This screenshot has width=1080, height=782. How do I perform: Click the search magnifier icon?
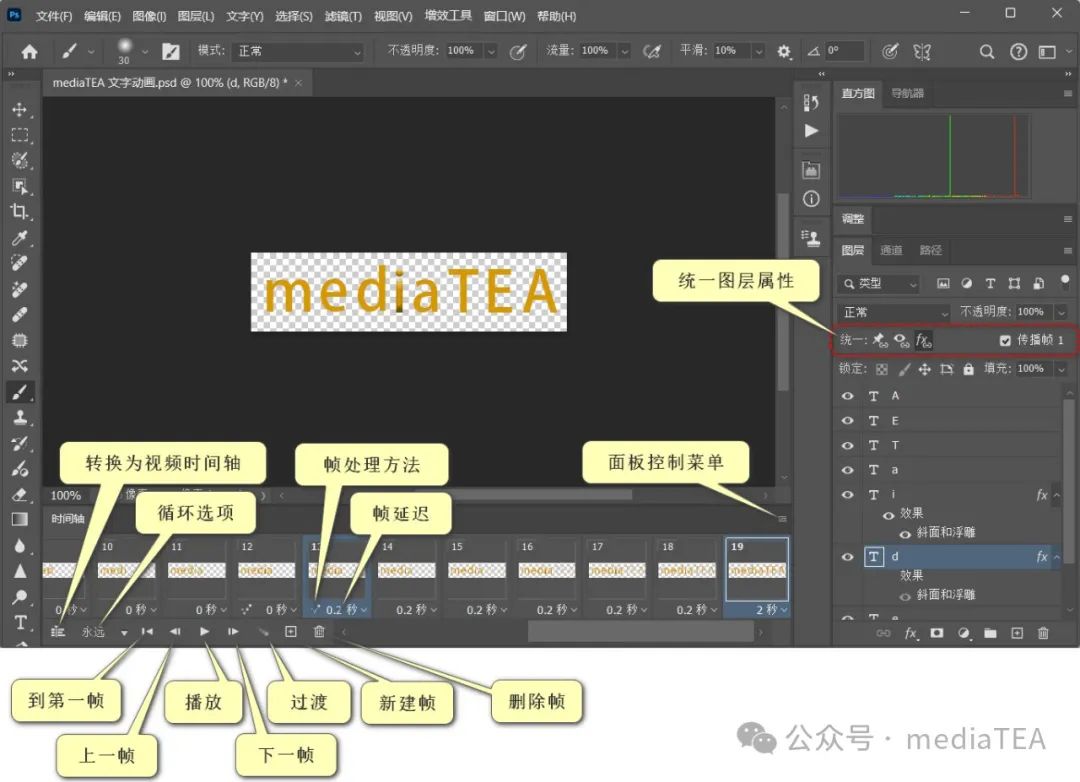986,52
